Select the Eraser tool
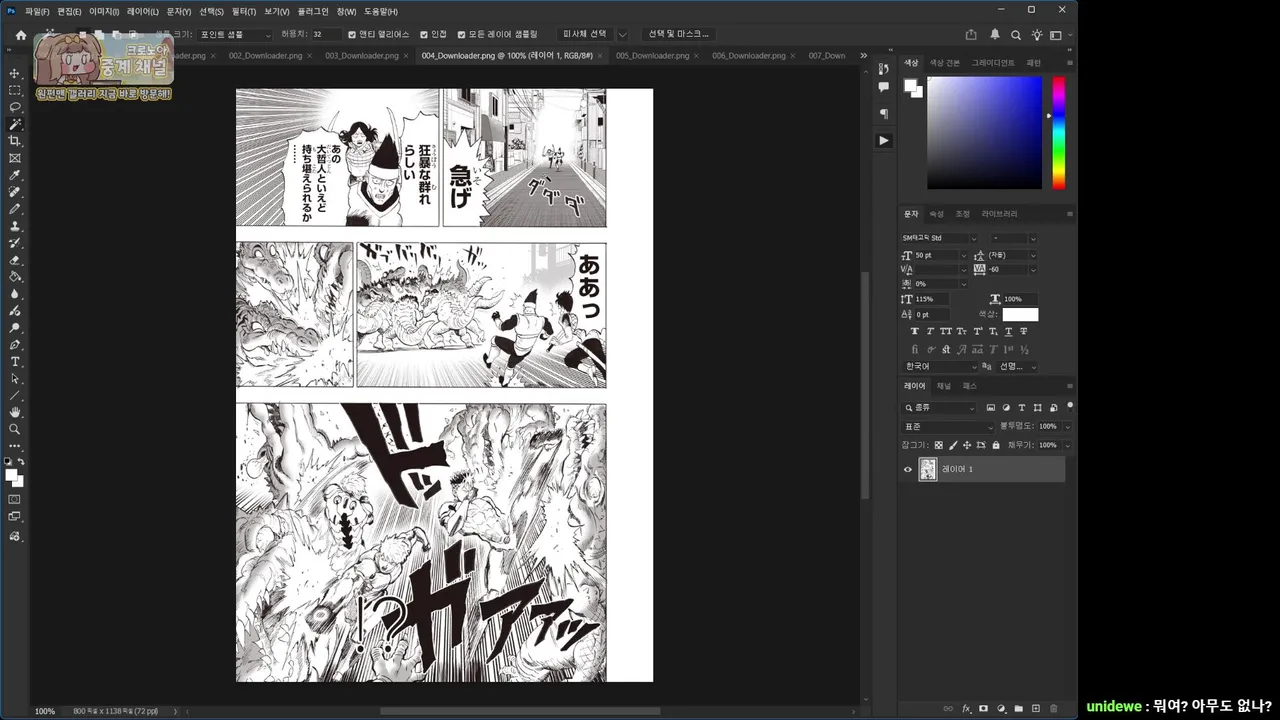The width and height of the screenshot is (1280, 720). click(x=15, y=260)
